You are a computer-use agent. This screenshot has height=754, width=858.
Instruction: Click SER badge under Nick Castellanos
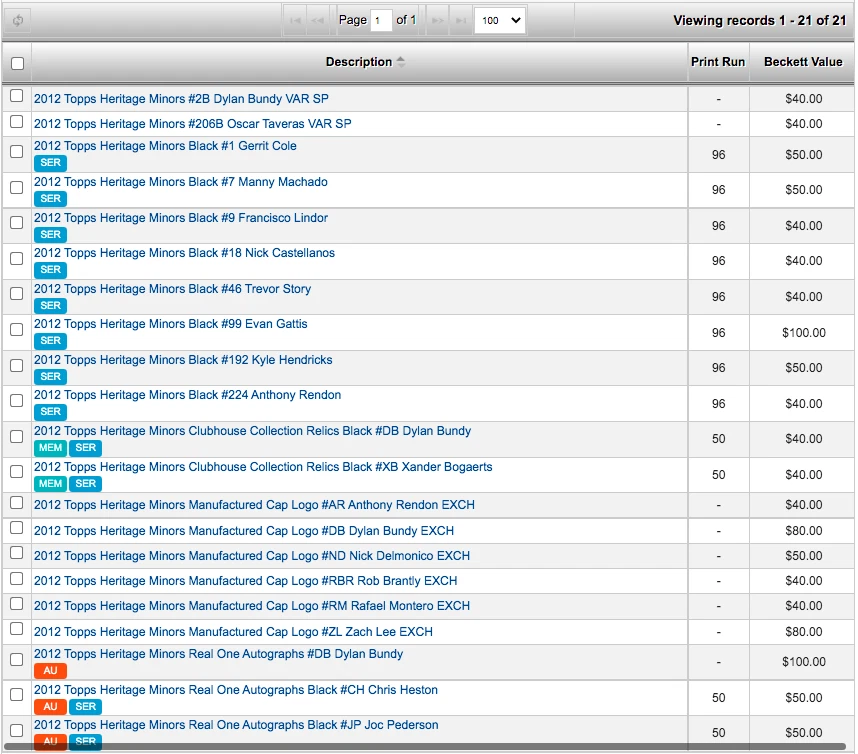point(50,270)
